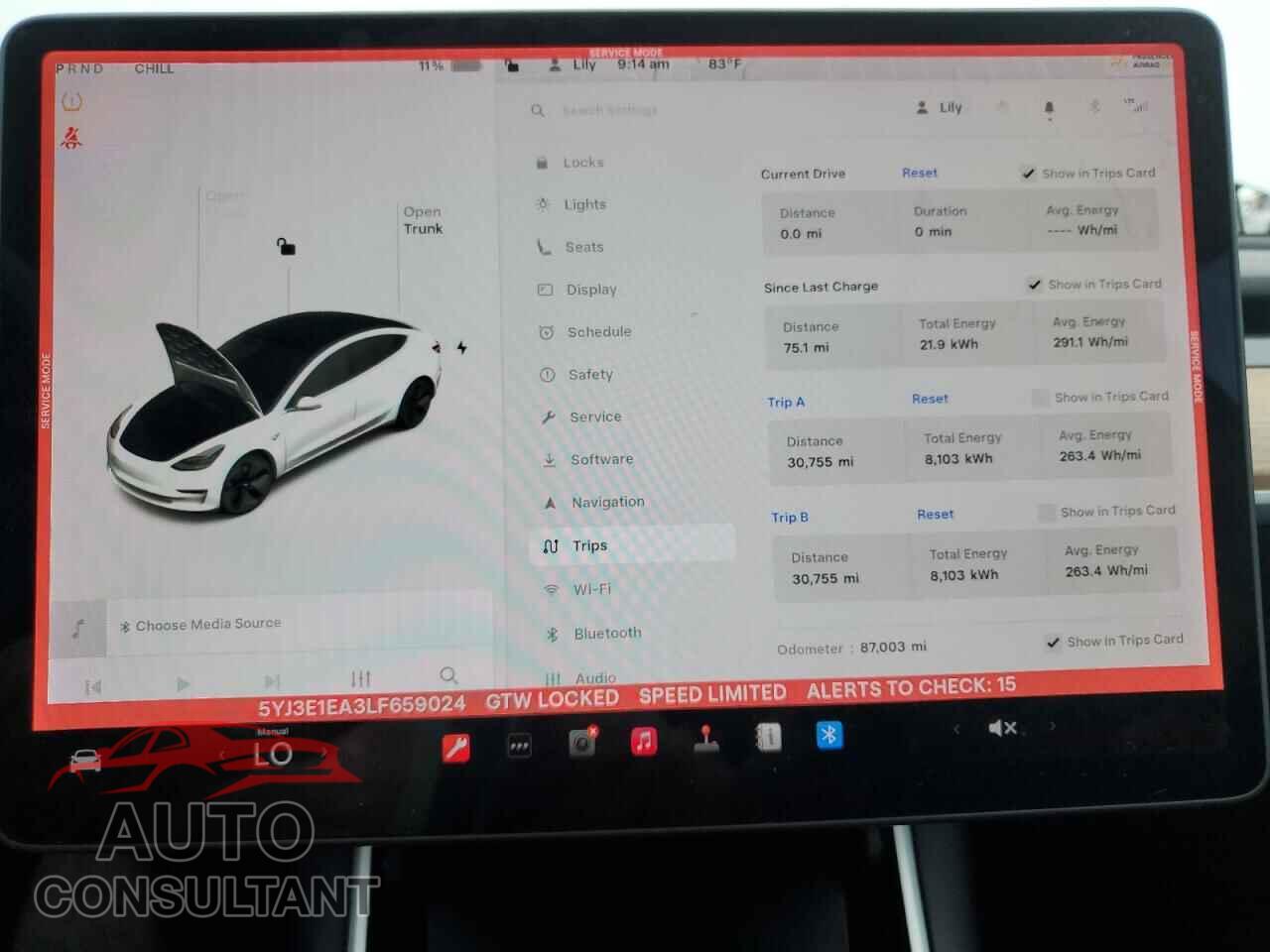The height and width of the screenshot is (952, 1270).
Task: Uncheck Since Last Charge Show in Trips Card
Action: [1035, 285]
